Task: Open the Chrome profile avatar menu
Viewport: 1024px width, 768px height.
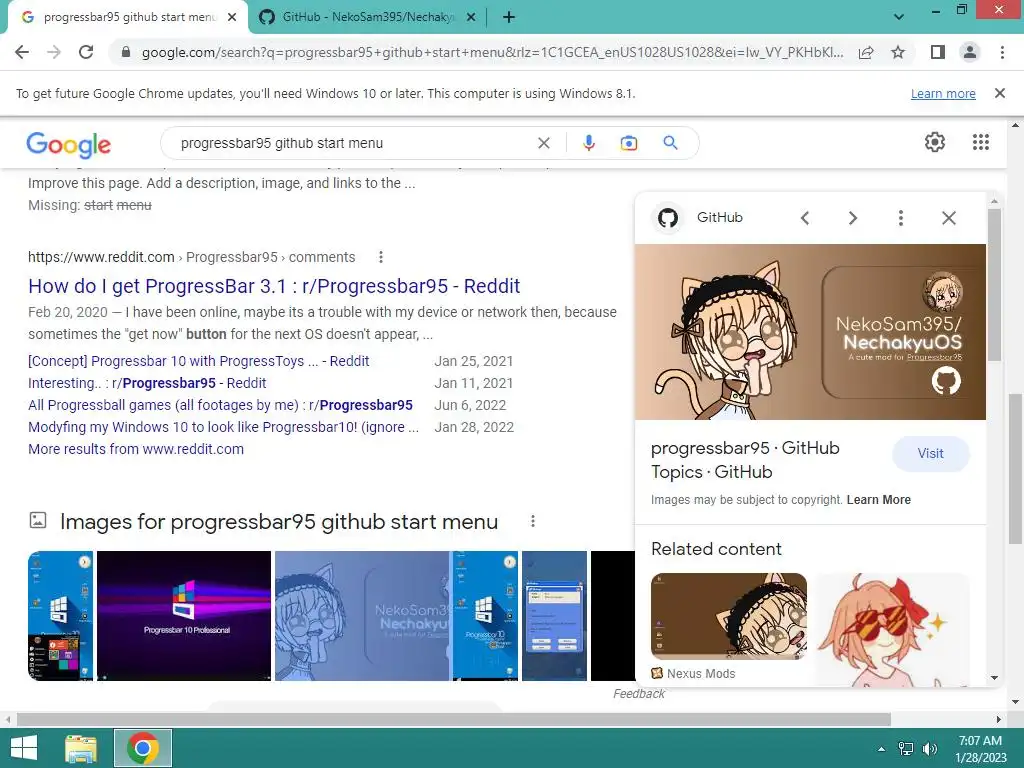Action: click(x=970, y=52)
